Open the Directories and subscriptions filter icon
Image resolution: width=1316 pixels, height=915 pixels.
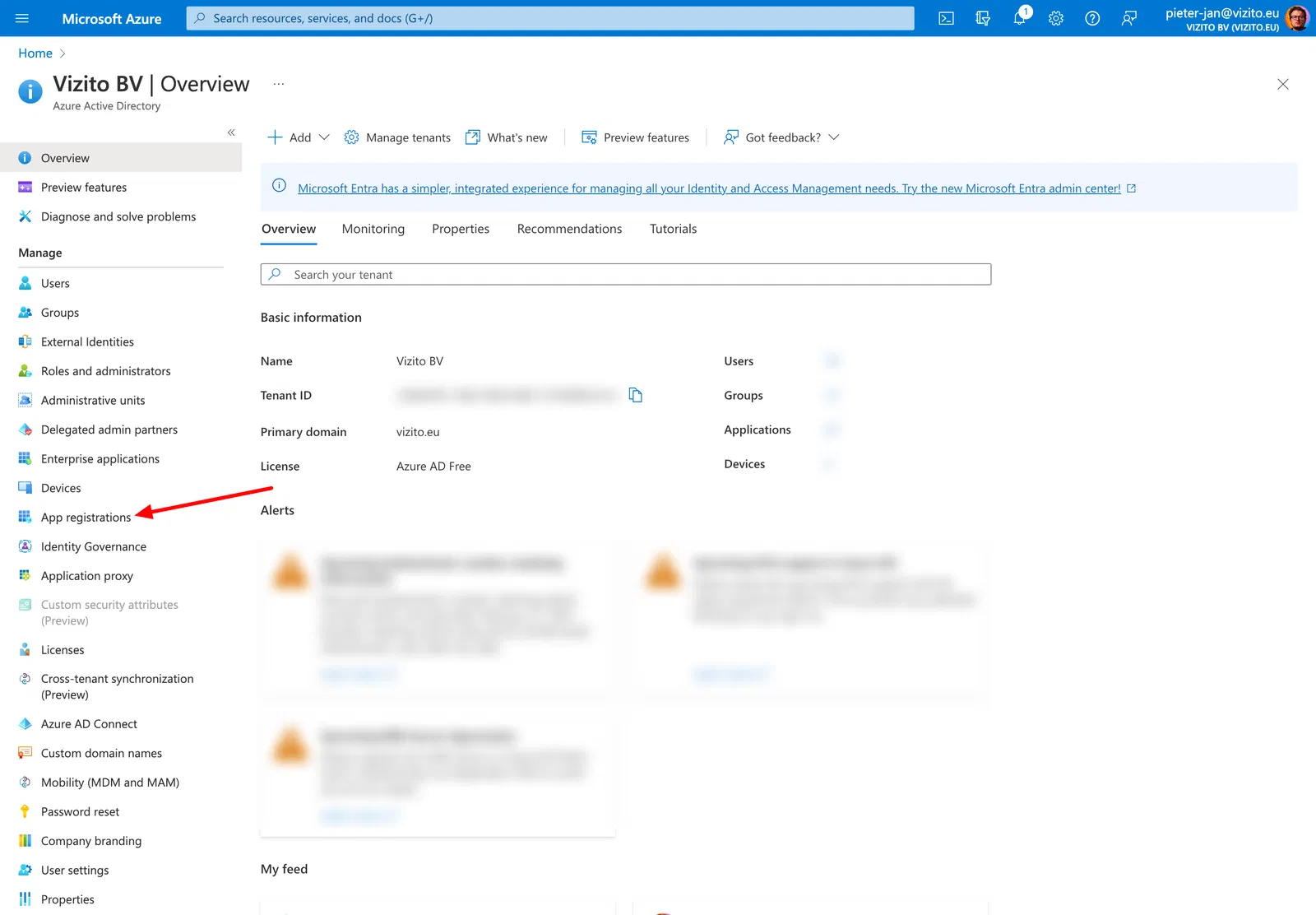(x=983, y=18)
